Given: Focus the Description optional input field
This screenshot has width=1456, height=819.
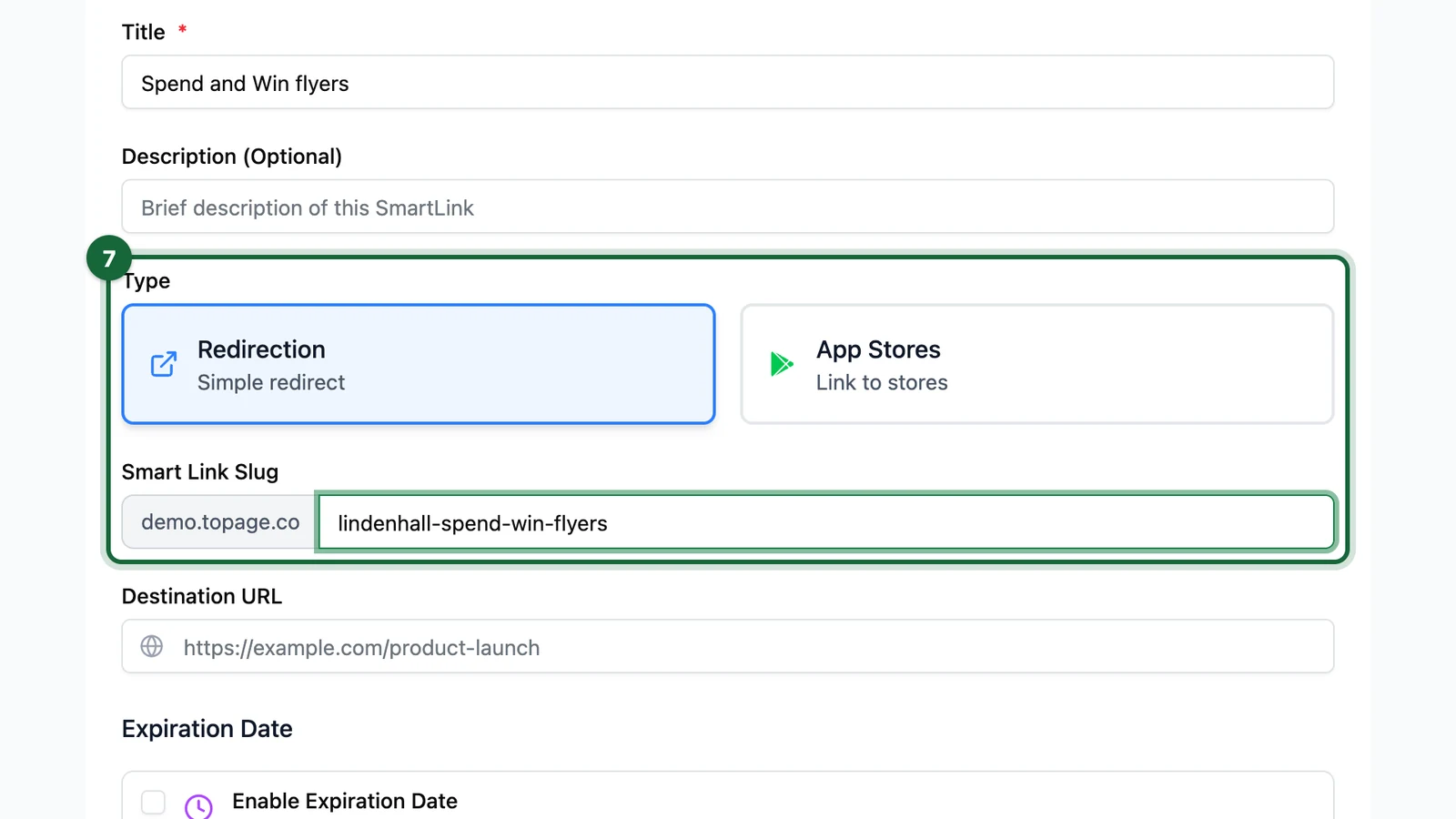Looking at the screenshot, I should click(x=728, y=207).
